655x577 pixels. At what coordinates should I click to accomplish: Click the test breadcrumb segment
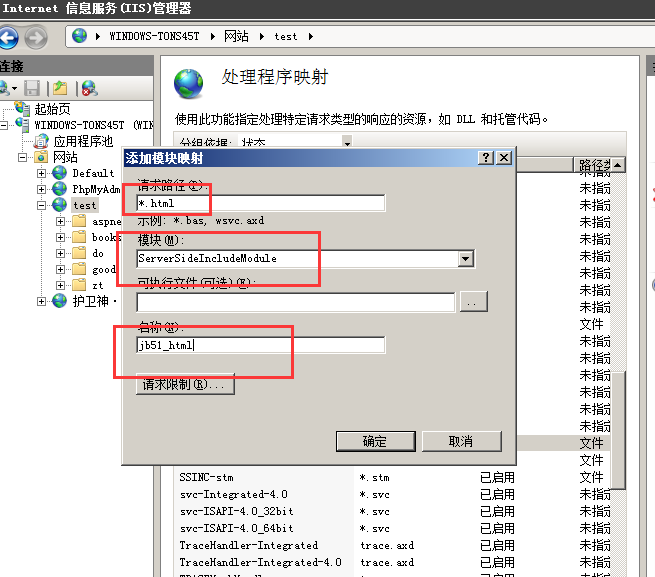click(x=286, y=37)
